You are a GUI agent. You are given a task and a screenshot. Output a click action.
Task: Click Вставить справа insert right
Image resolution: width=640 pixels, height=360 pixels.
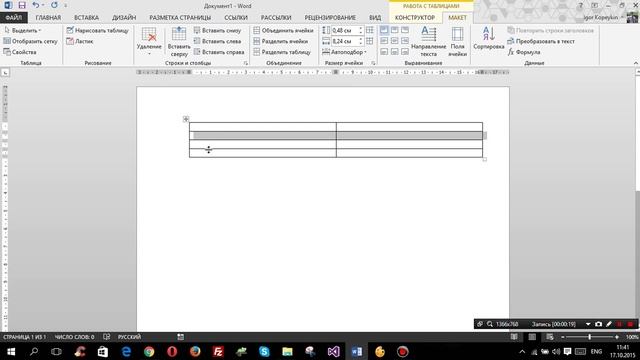[x=219, y=52]
